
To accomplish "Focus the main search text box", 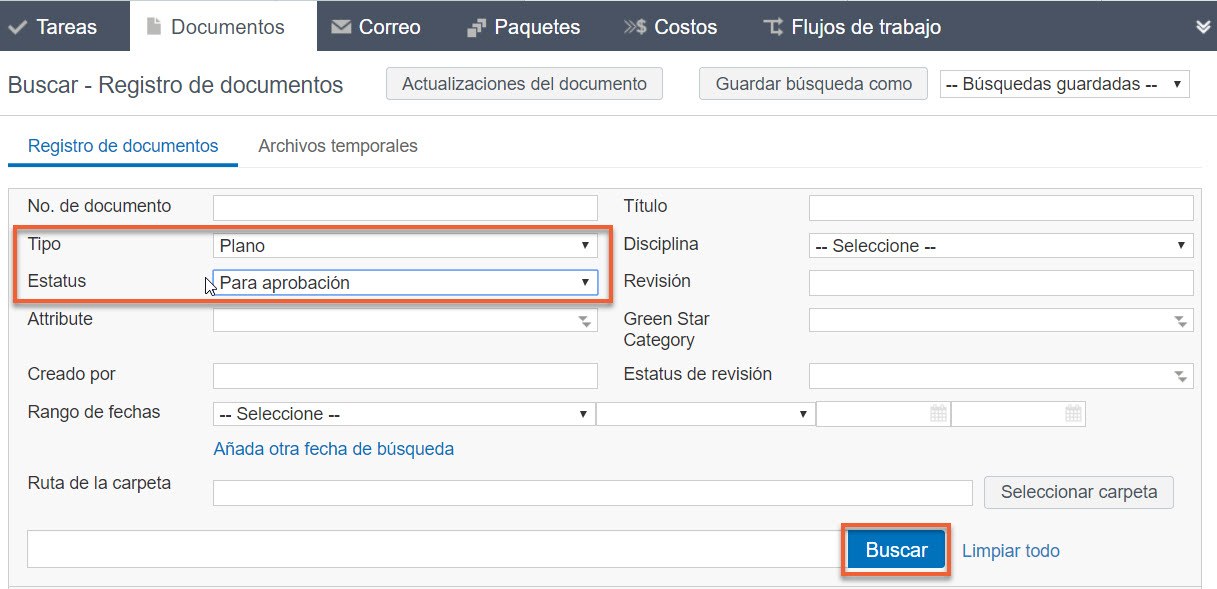I will coord(435,549).
